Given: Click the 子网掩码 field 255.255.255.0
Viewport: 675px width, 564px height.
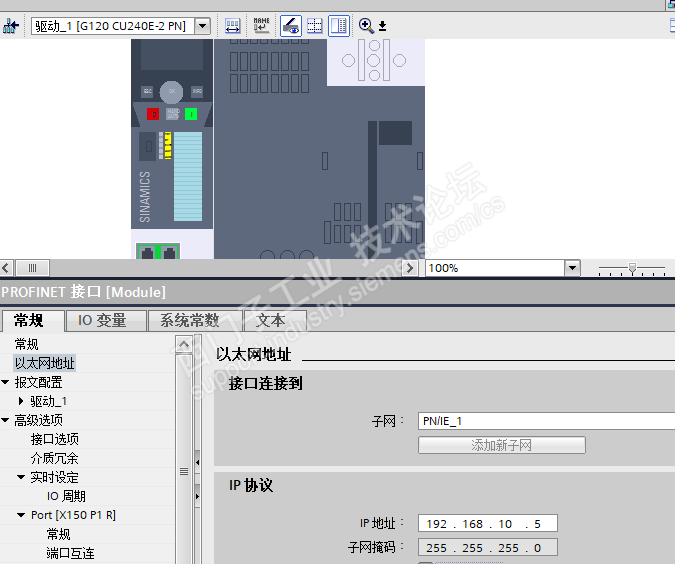Looking at the screenshot, I should (488, 548).
